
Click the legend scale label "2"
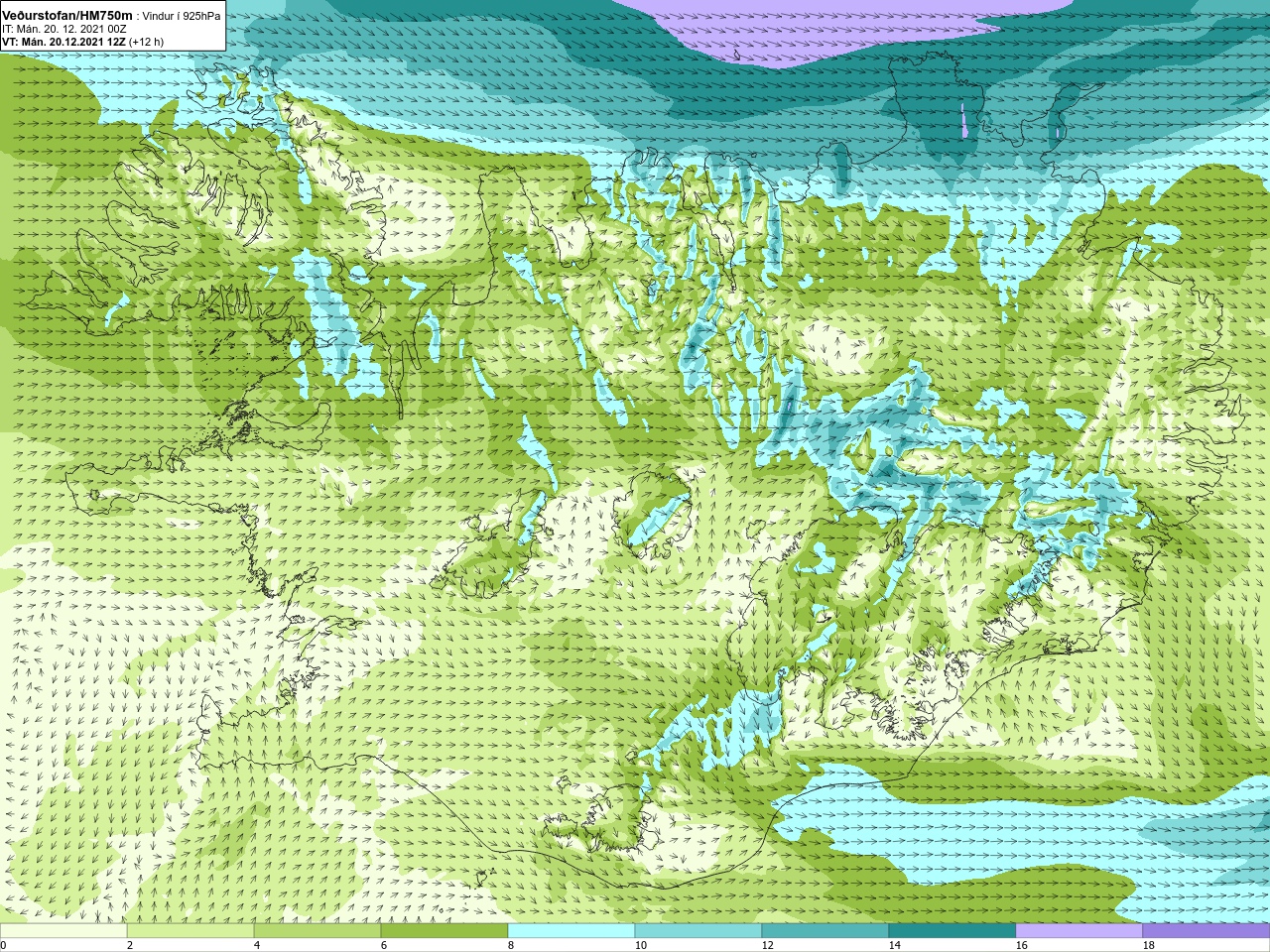[x=130, y=945]
